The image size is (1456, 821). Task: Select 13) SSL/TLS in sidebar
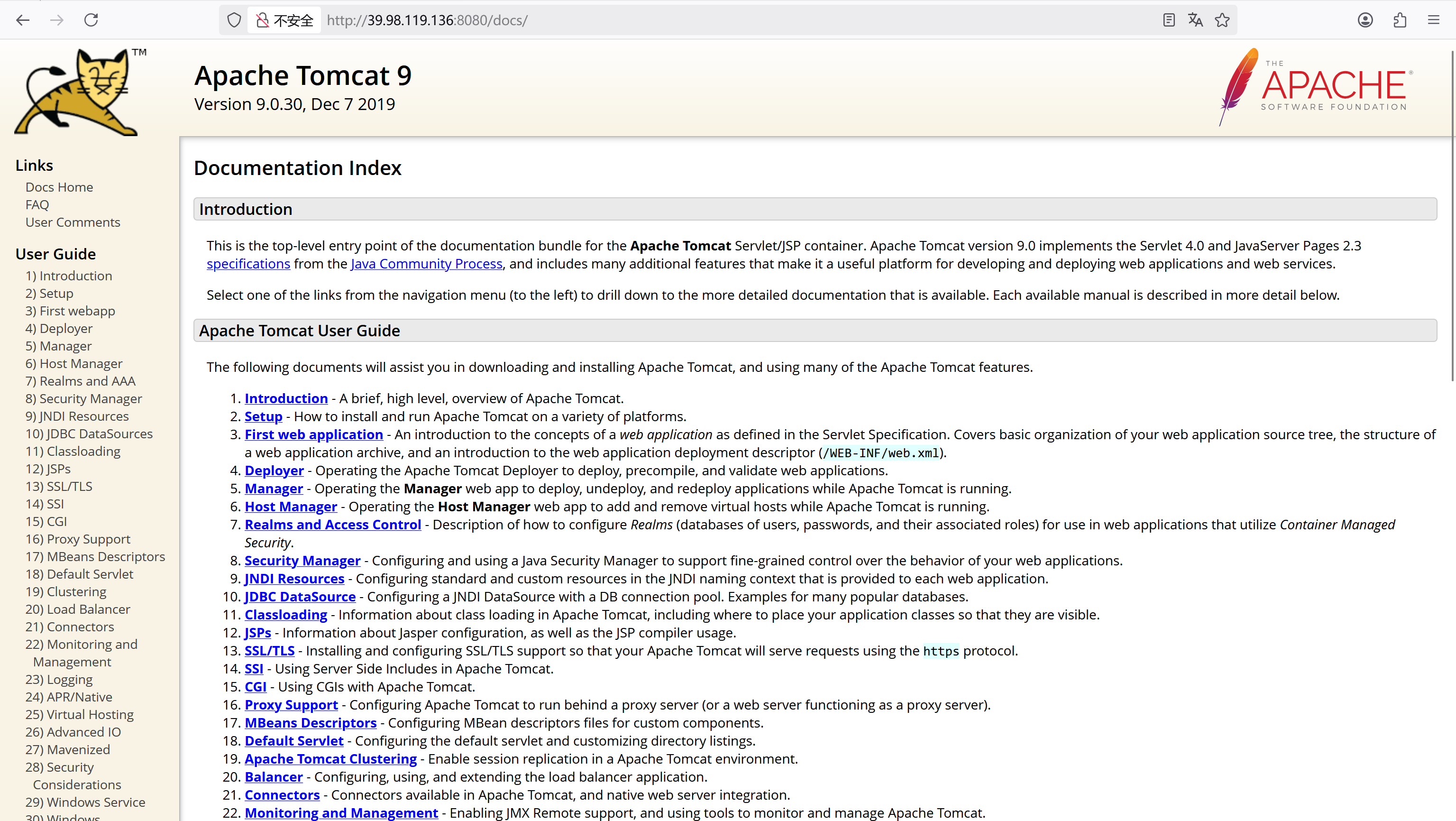pos(59,486)
